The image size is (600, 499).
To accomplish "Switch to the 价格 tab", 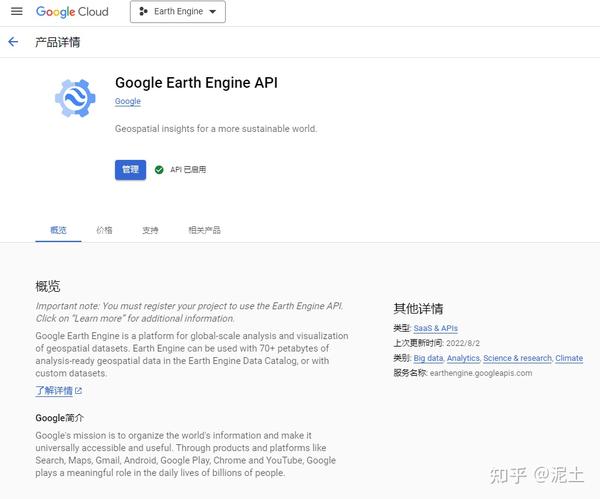I will point(104,230).
